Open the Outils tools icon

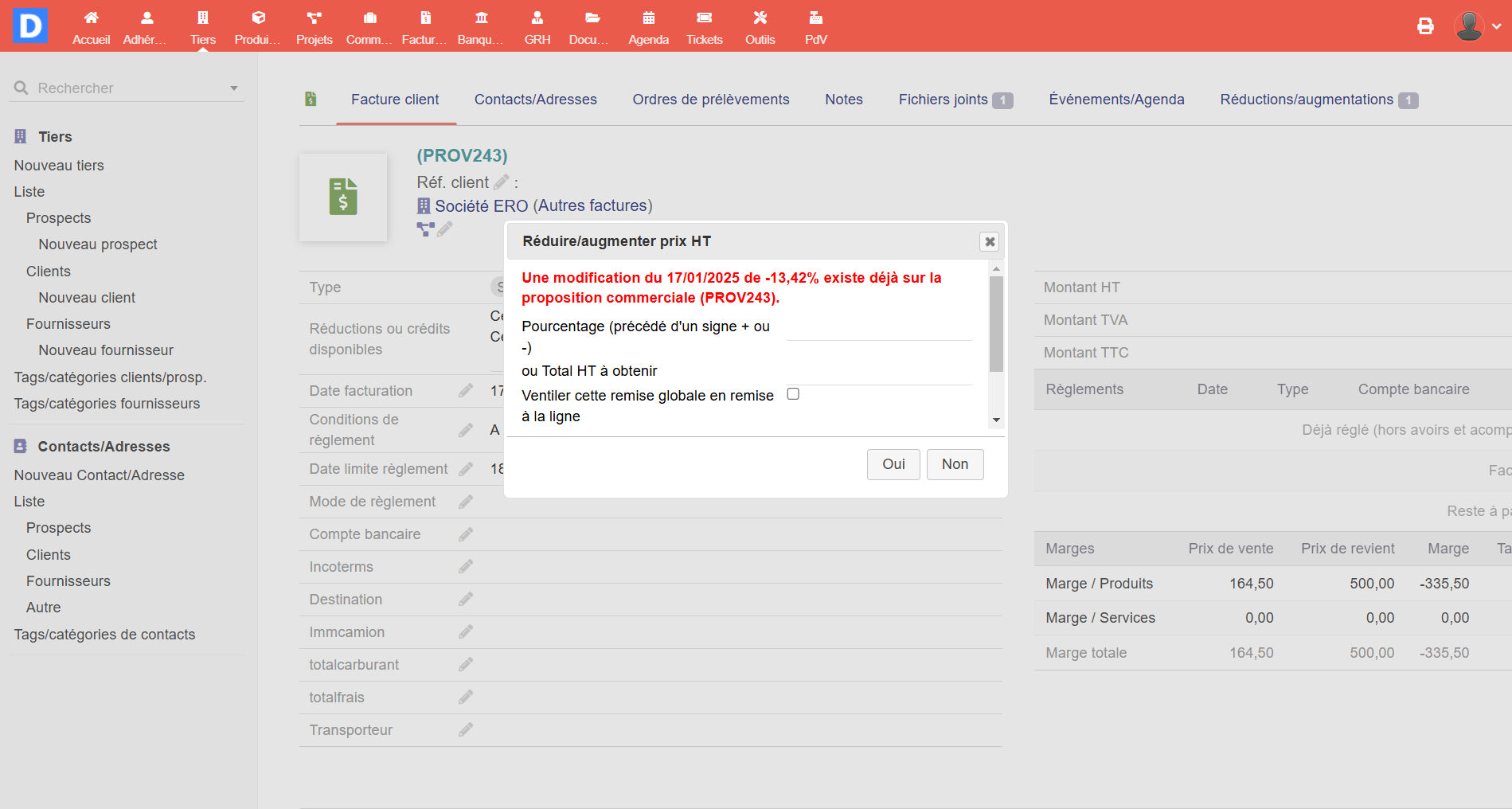point(760,18)
